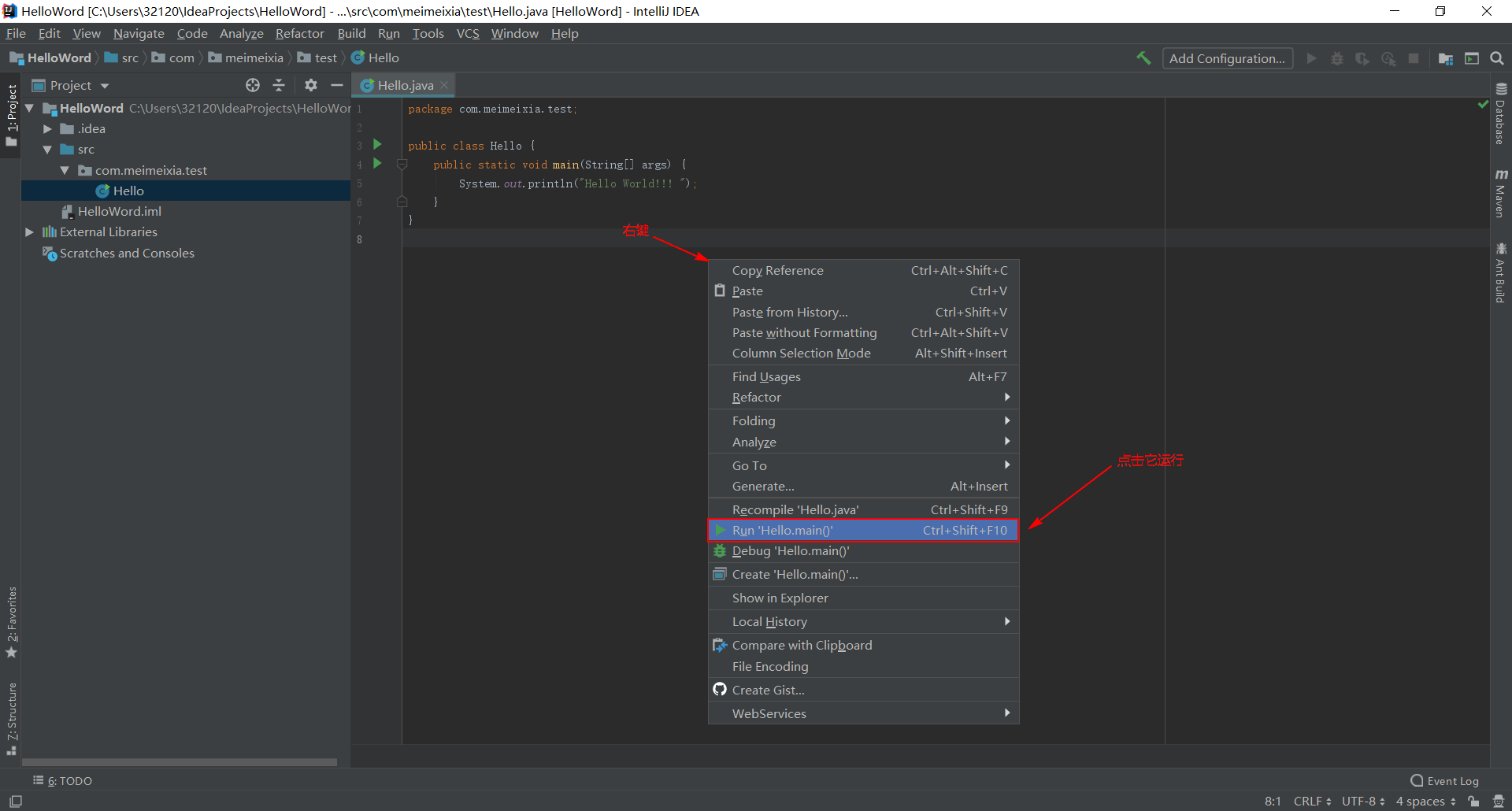
Task: Toggle read-only lock icon in status bar
Action: pos(1473,801)
